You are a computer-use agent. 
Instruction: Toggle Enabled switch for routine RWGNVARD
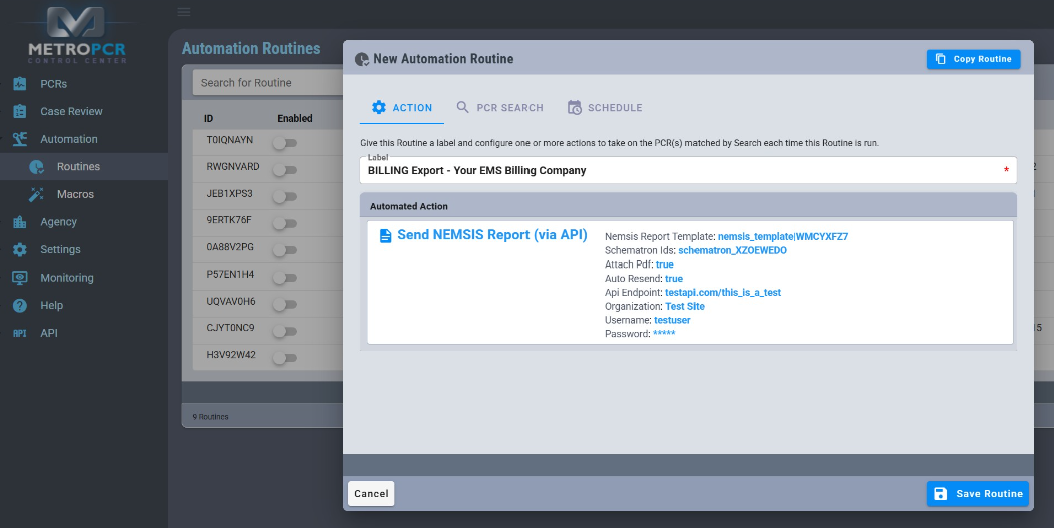point(284,169)
